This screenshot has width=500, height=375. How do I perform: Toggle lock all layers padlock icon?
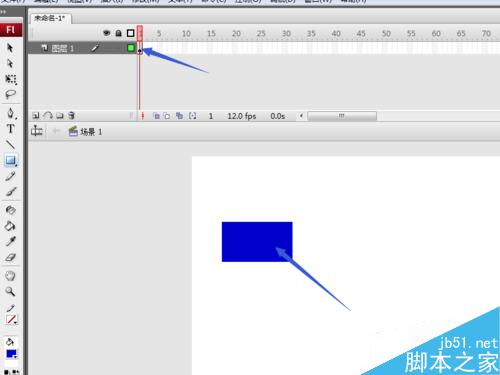(x=118, y=33)
